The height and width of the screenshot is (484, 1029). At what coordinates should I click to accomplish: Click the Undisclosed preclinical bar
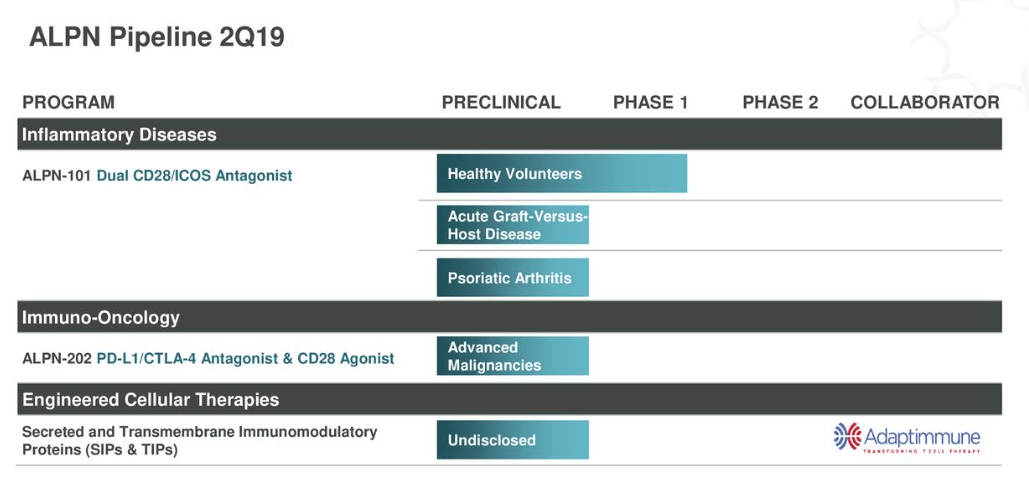[x=512, y=440]
